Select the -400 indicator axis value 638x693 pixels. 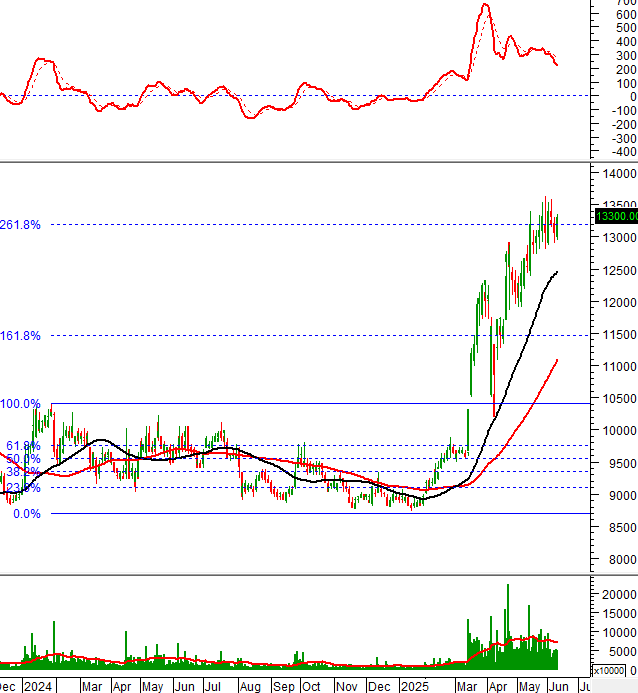click(624, 152)
